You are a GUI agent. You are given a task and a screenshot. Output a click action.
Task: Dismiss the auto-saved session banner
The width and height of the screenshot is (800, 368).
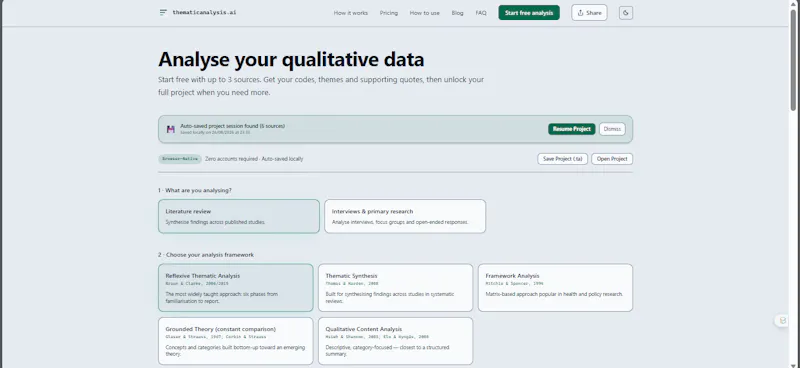pyautogui.click(x=612, y=129)
